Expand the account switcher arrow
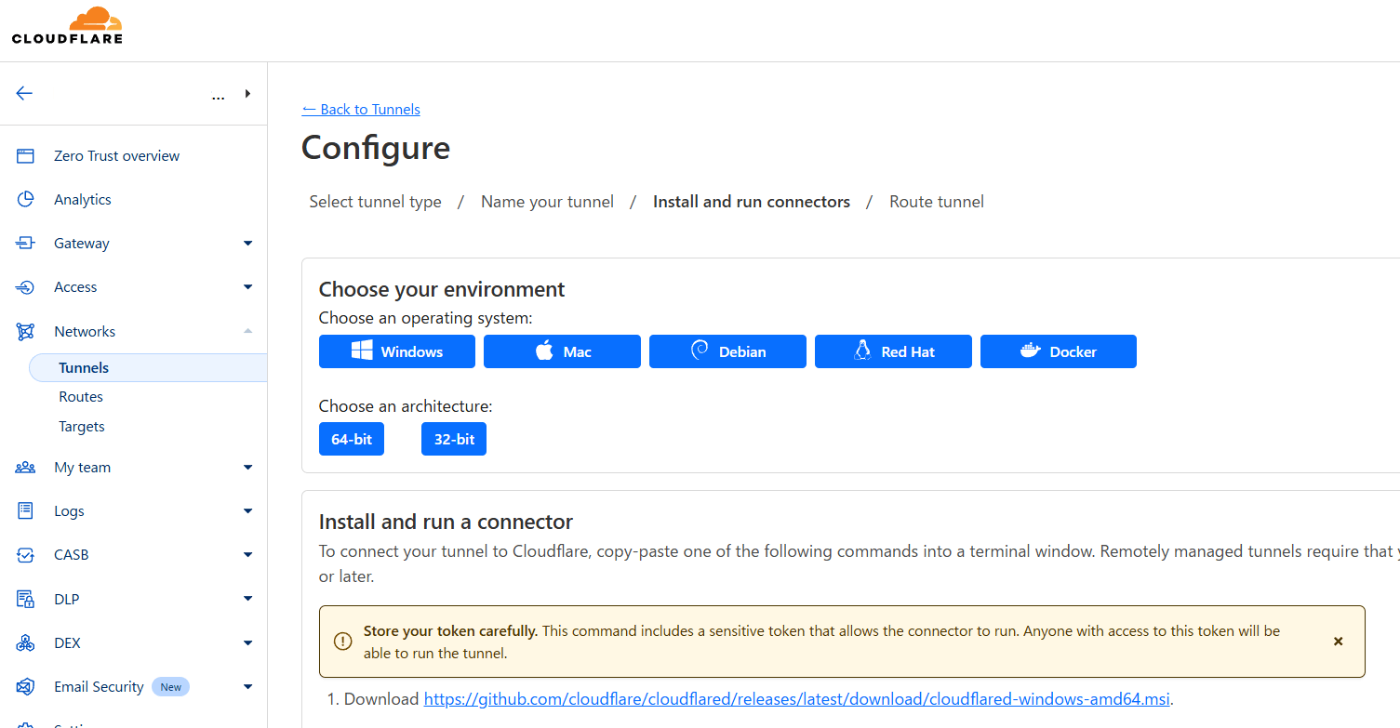The image size is (1400, 728). tap(247, 94)
